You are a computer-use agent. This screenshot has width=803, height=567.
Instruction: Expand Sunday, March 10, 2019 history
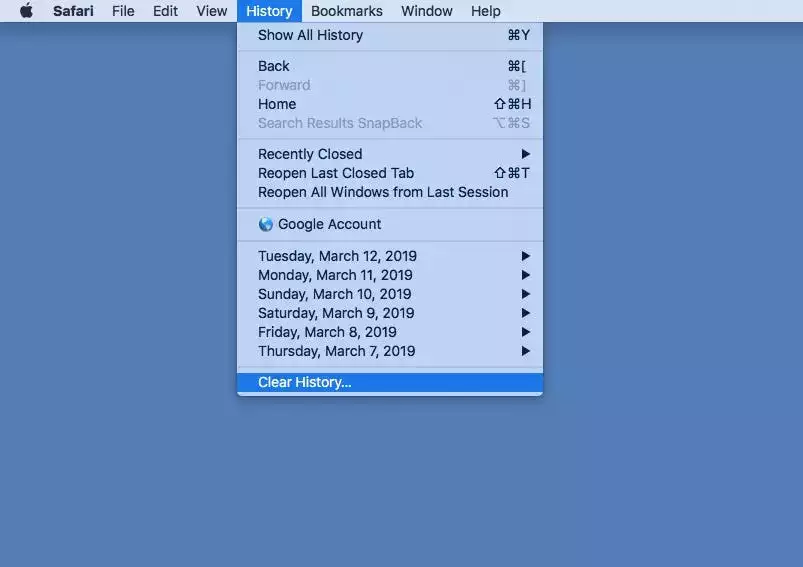coord(390,294)
